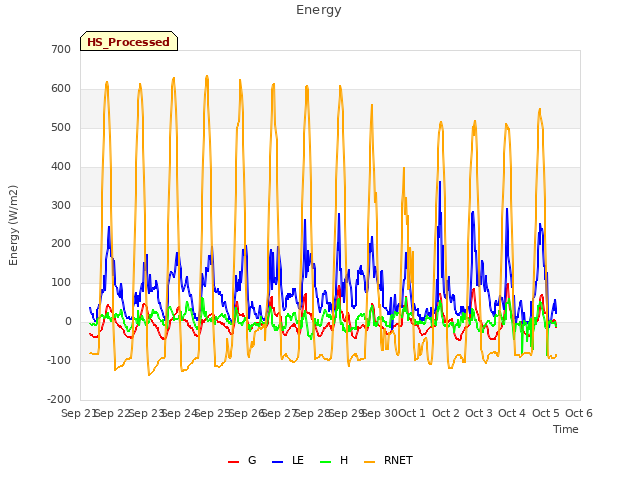Click the 0 y-axis tick label
Screen dimensions: 640x480
tap(68, 322)
